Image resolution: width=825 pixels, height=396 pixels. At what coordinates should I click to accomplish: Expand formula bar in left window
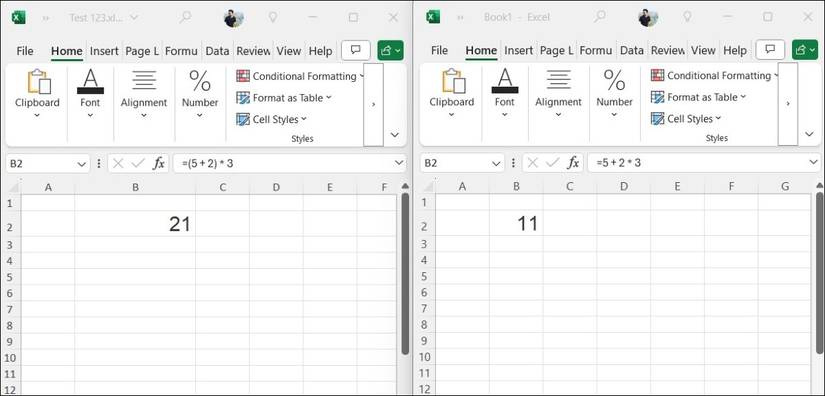[399, 164]
